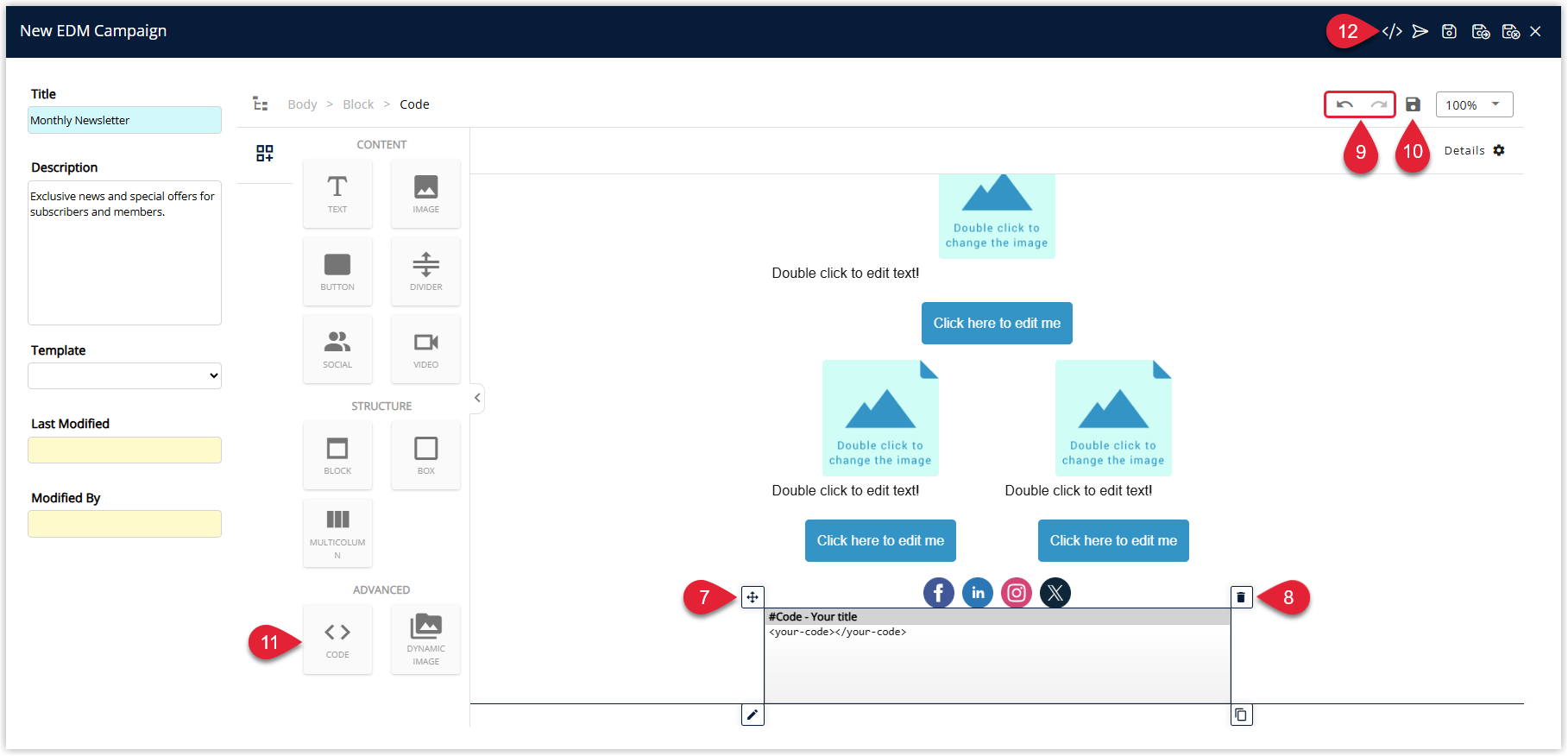
Task: Click the top 'Double click to edit text!' line
Action: click(x=846, y=273)
